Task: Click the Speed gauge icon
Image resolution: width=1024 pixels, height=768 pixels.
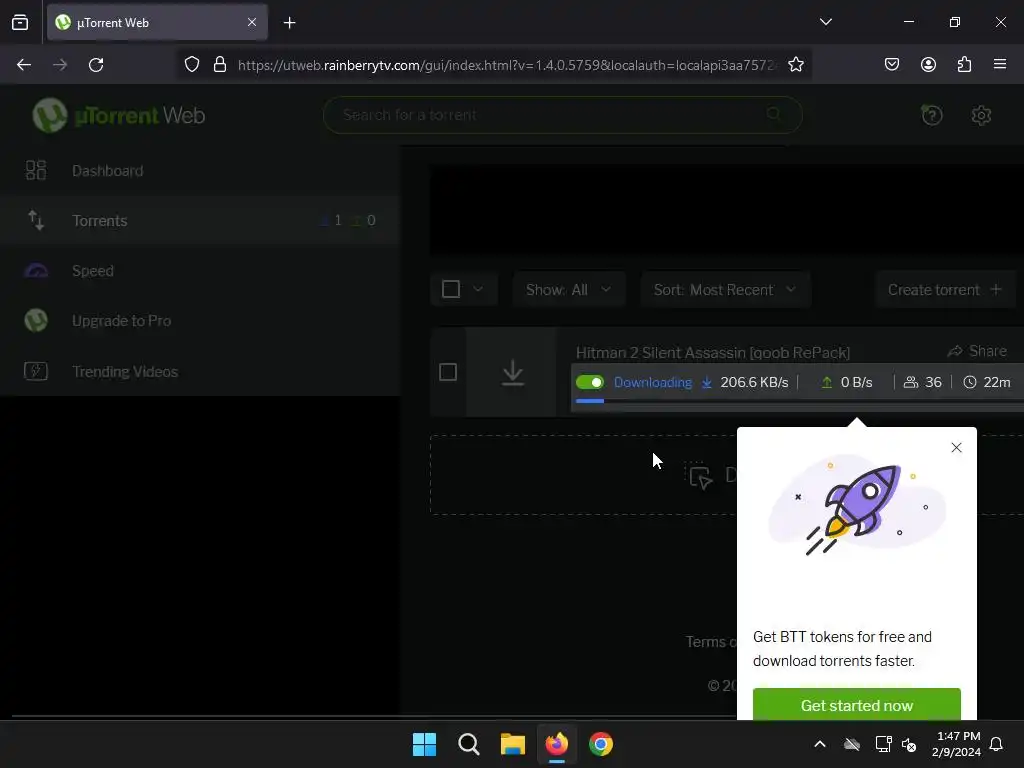Action: [x=36, y=270]
